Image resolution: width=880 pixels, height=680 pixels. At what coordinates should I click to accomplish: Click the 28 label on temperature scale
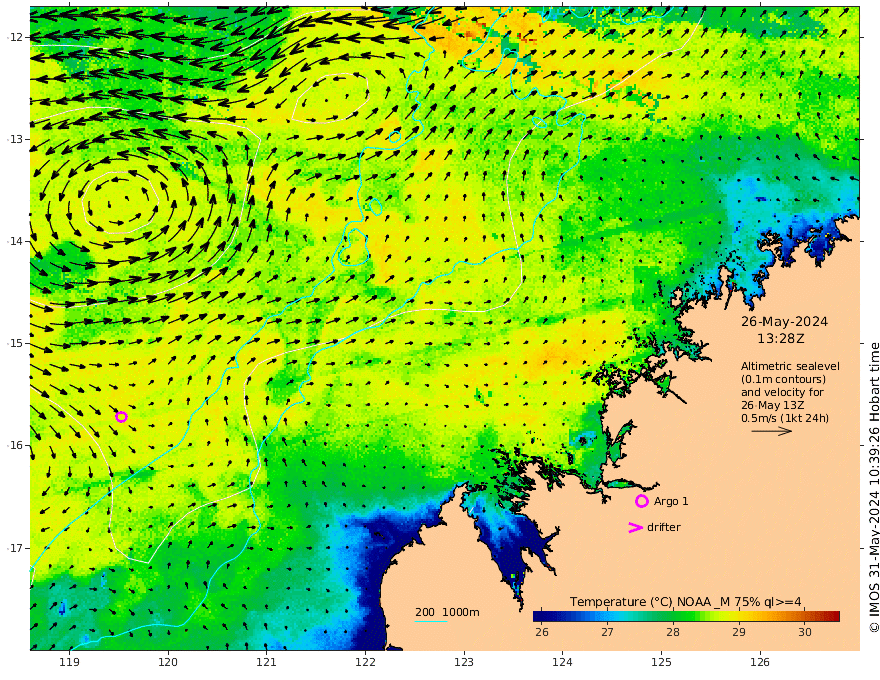click(673, 632)
